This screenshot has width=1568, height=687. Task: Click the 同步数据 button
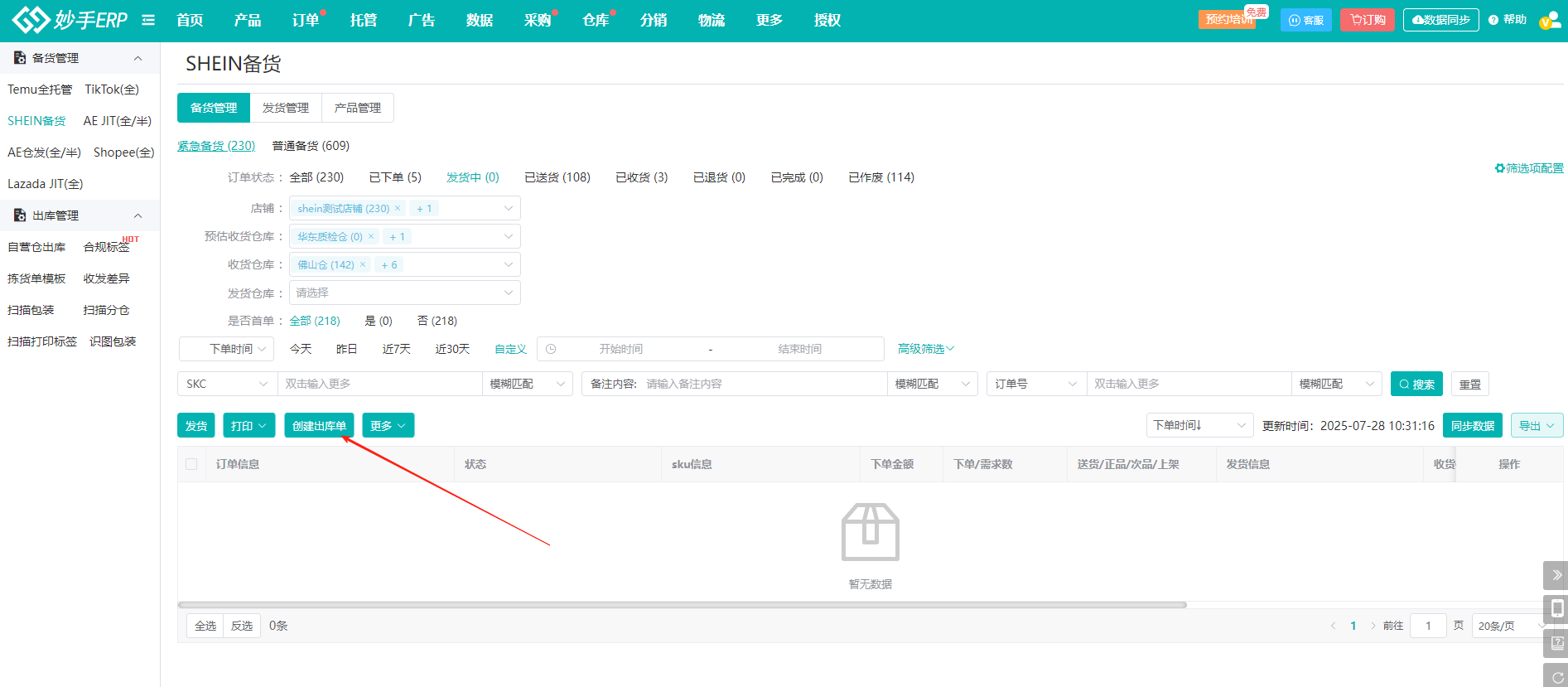click(1473, 425)
